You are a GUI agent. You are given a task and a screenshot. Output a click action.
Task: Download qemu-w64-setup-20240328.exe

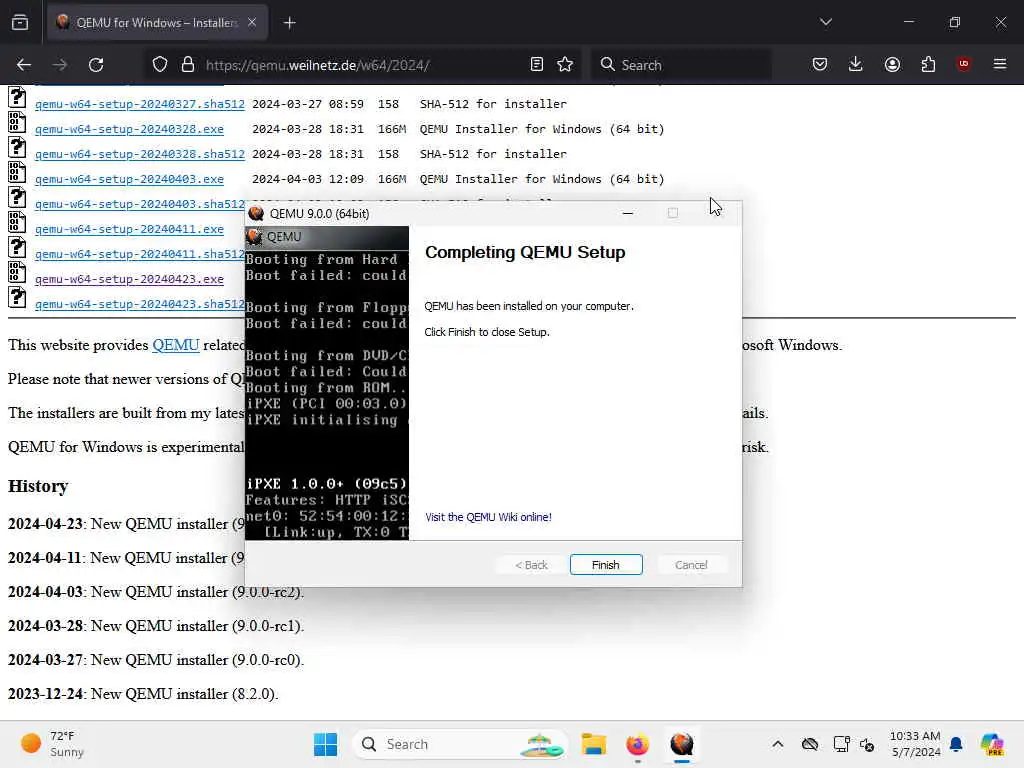[129, 129]
